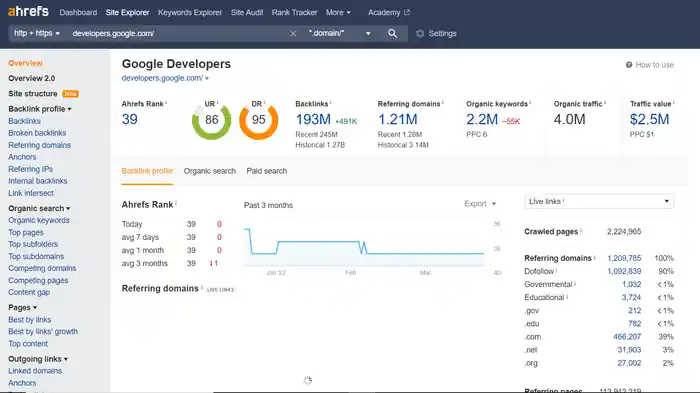Open Broken backlinks in sidebar

[x=37, y=133]
